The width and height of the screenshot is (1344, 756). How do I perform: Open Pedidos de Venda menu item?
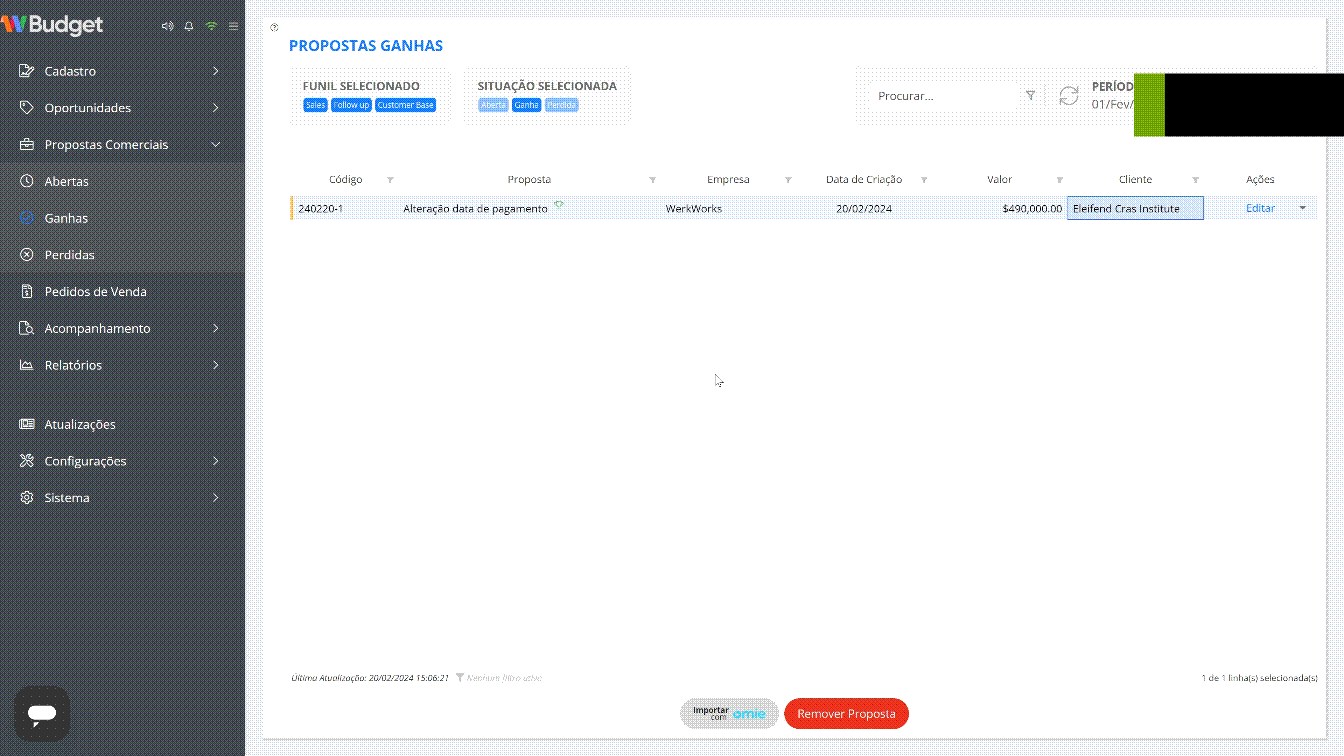click(95, 292)
